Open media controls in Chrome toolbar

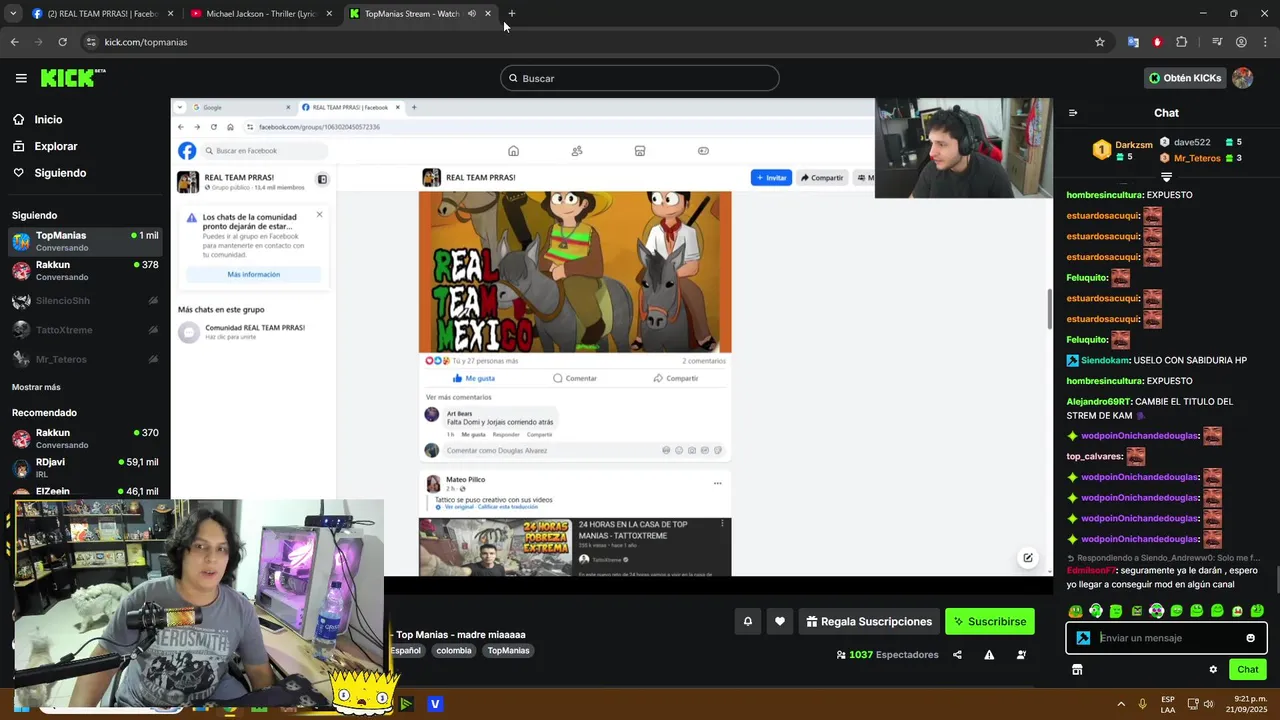(1217, 42)
